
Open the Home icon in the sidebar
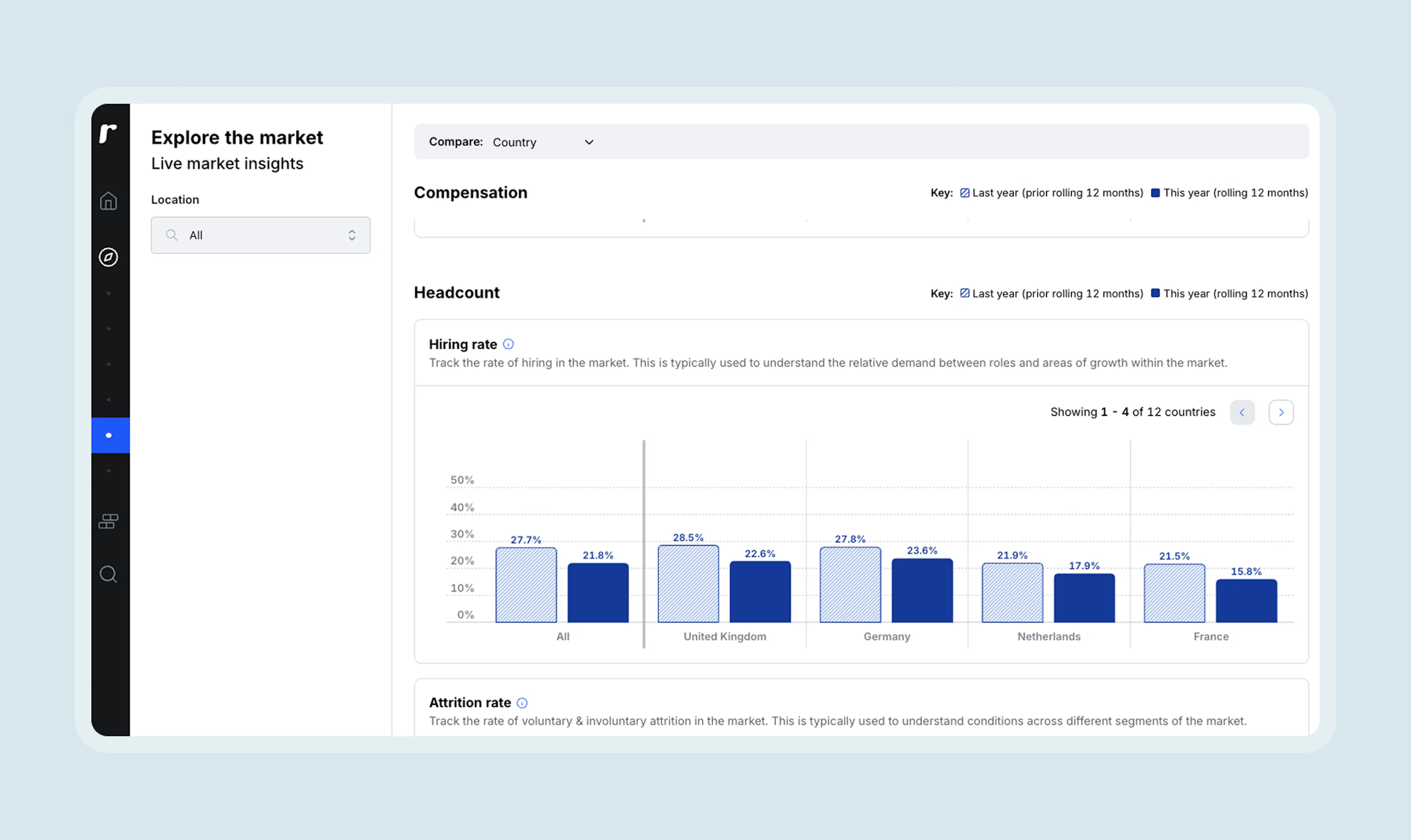click(x=108, y=201)
